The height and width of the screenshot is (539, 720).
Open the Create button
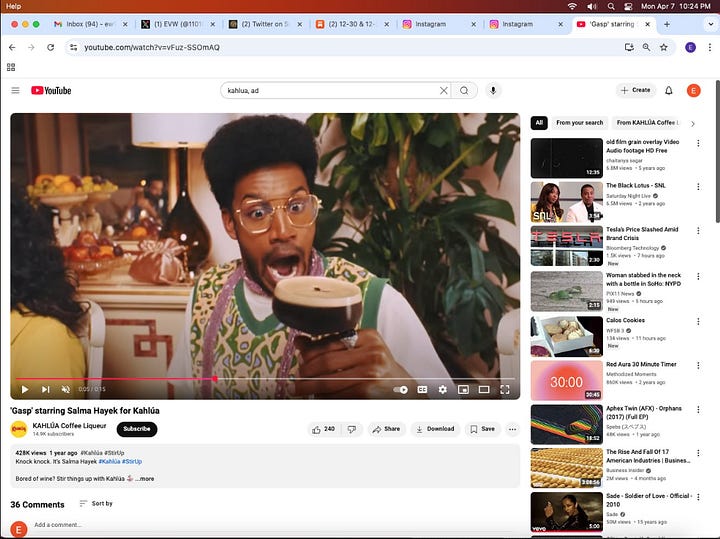636,90
